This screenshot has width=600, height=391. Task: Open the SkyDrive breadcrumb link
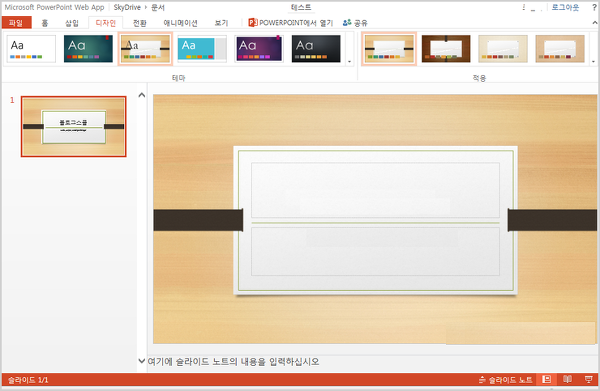[127, 7]
